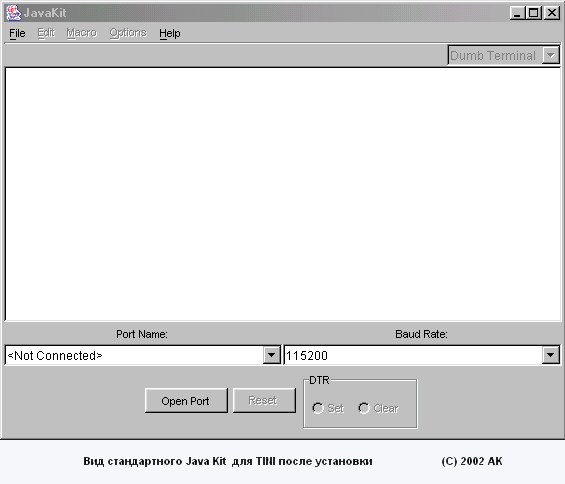Image resolution: width=565 pixels, height=484 pixels.
Task: Click the JavaKit application icon in title bar
Action: pos(13,13)
